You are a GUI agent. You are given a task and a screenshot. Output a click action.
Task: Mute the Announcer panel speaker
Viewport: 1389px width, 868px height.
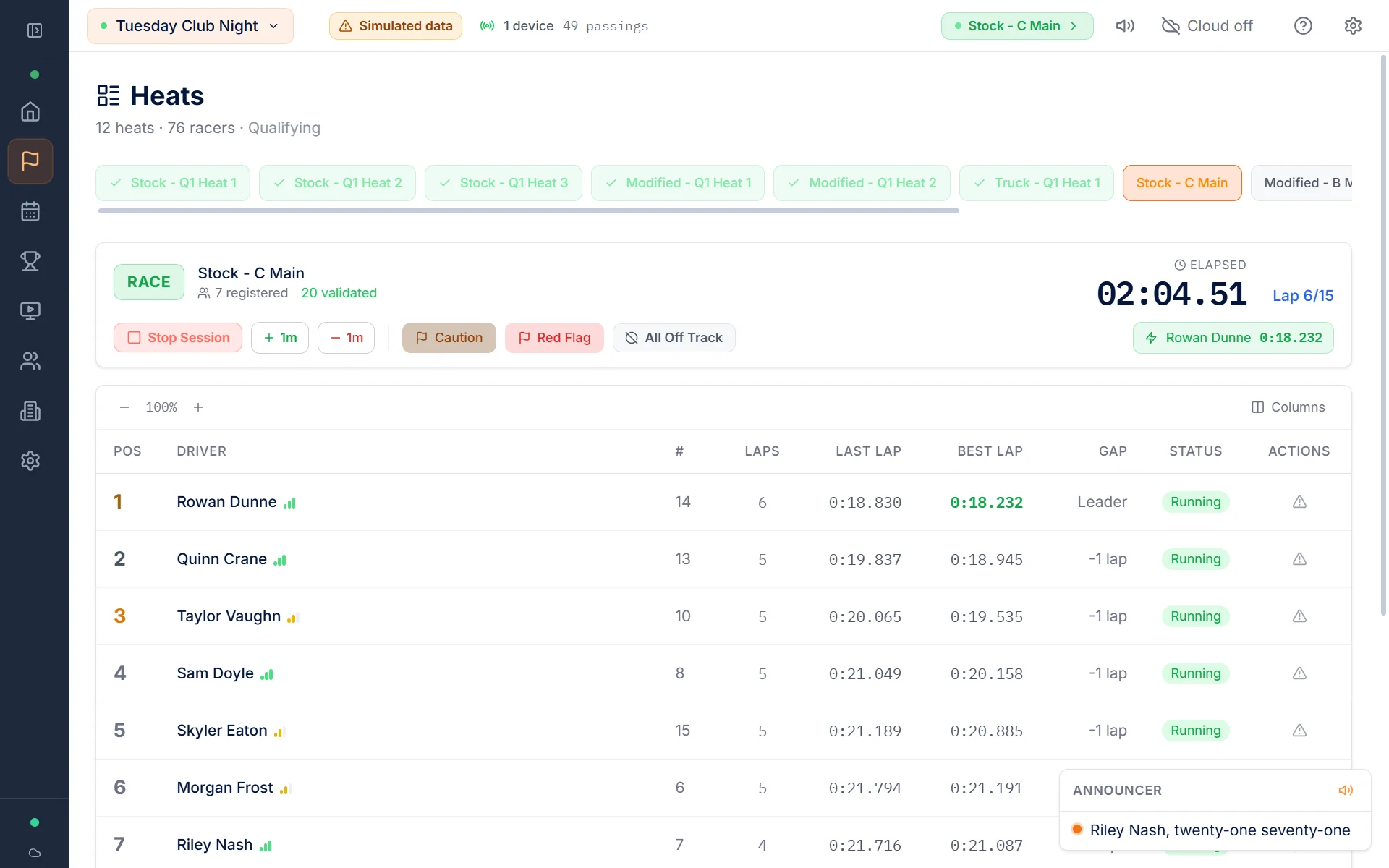(1346, 791)
